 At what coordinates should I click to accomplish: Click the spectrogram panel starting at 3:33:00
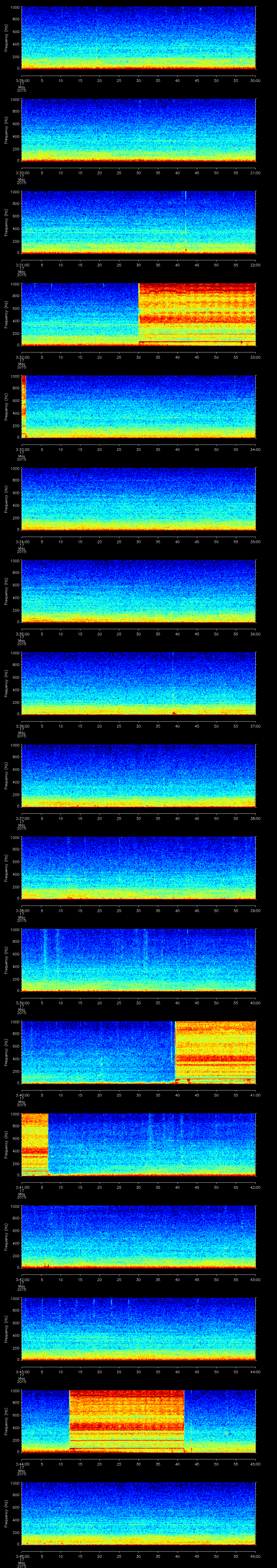tap(138, 407)
